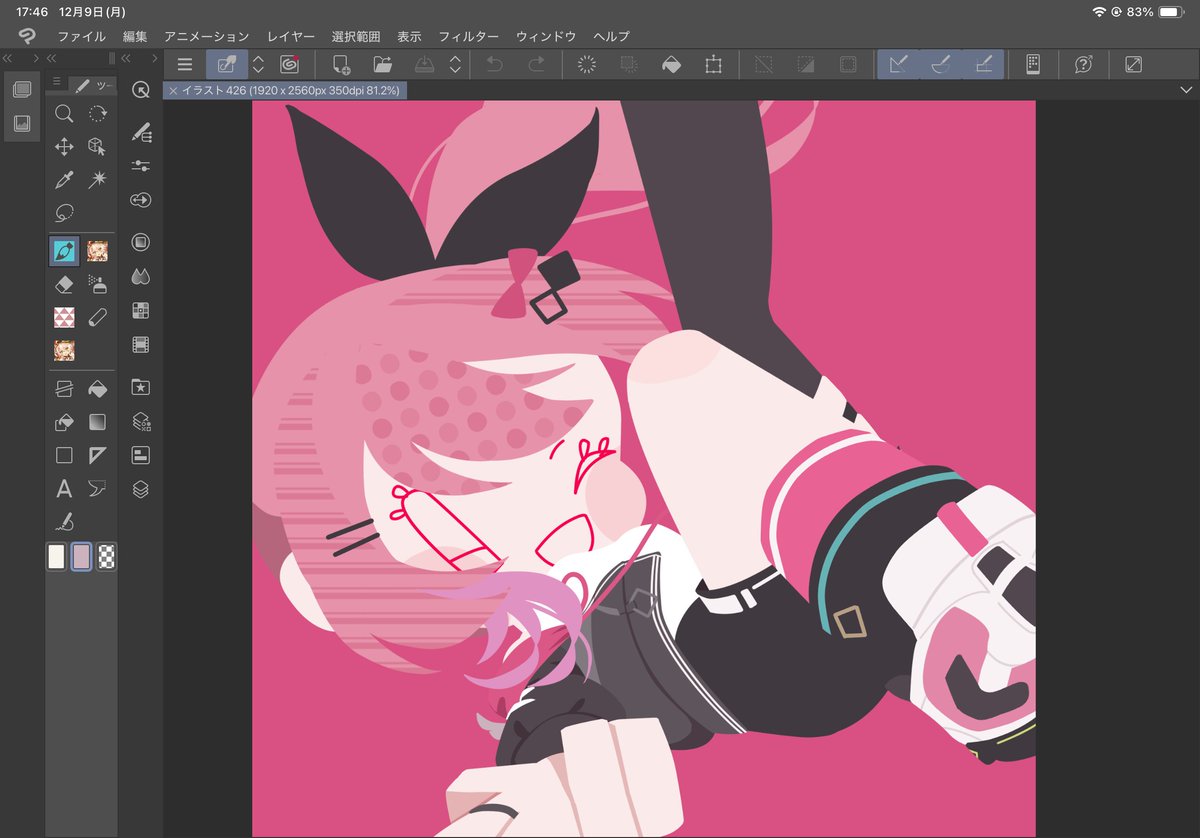Viewport: 1200px width, 838px height.
Task: Toggle Snap to Grid
Action: (x=983, y=65)
